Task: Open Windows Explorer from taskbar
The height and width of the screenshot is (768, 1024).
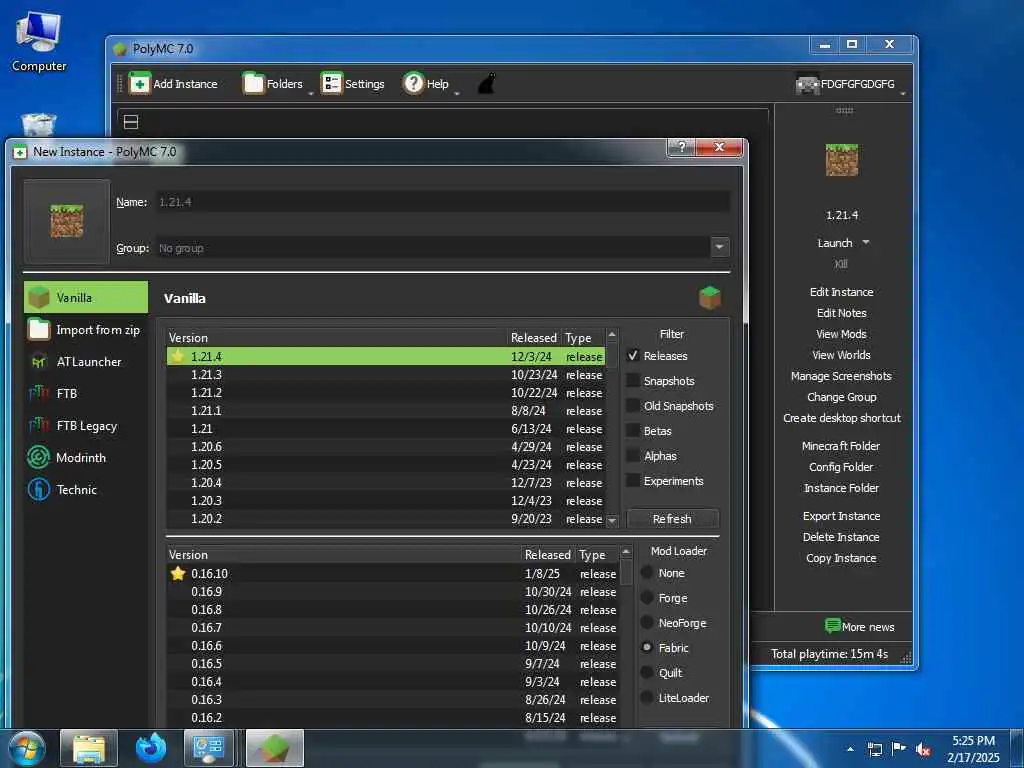Action: (89, 748)
